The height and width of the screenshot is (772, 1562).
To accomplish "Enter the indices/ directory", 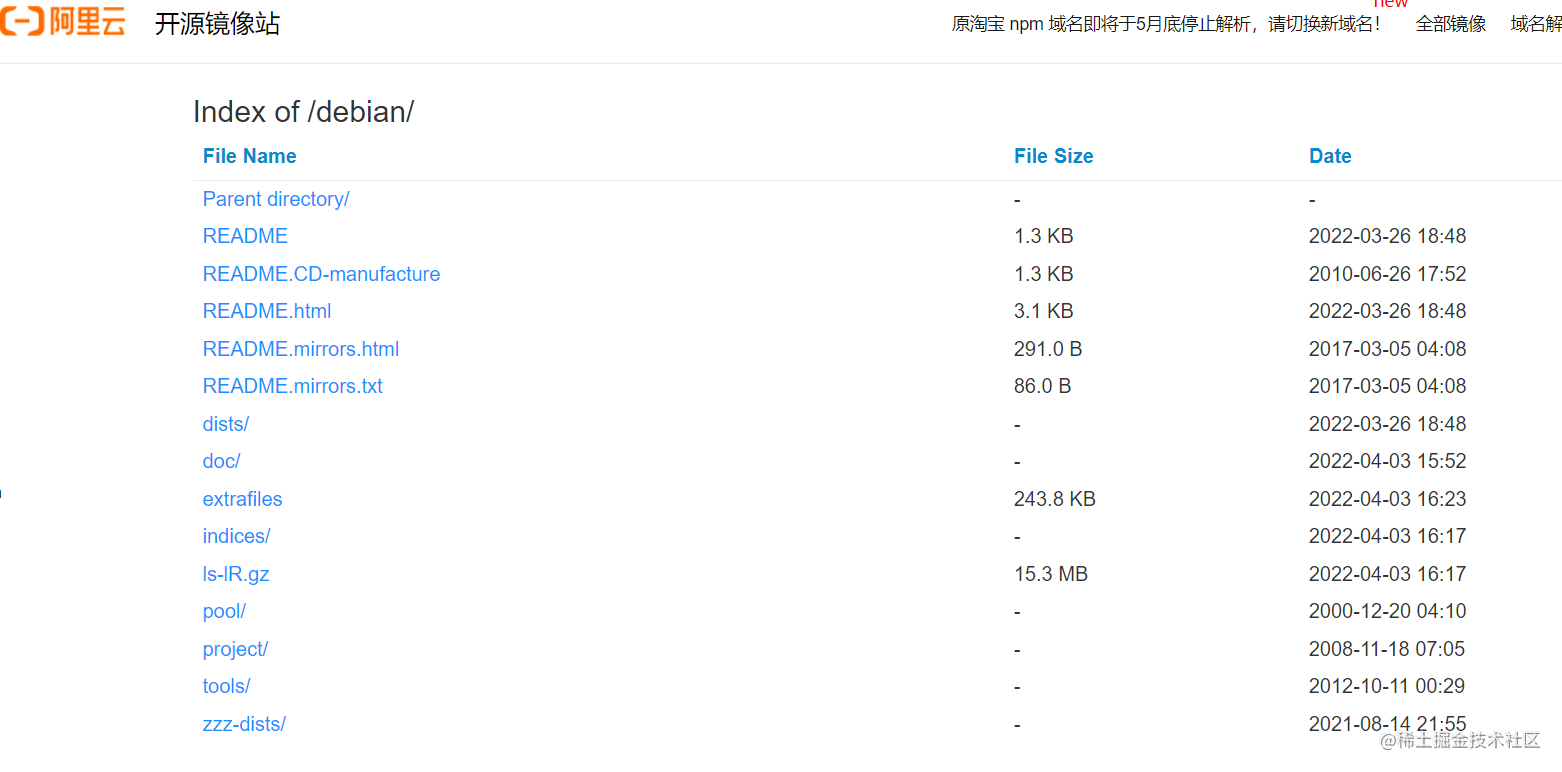I will click(236, 536).
